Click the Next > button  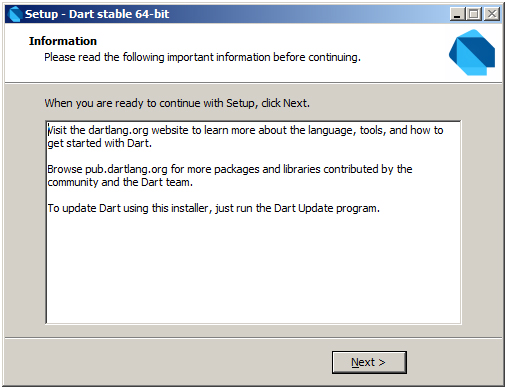(x=369, y=362)
